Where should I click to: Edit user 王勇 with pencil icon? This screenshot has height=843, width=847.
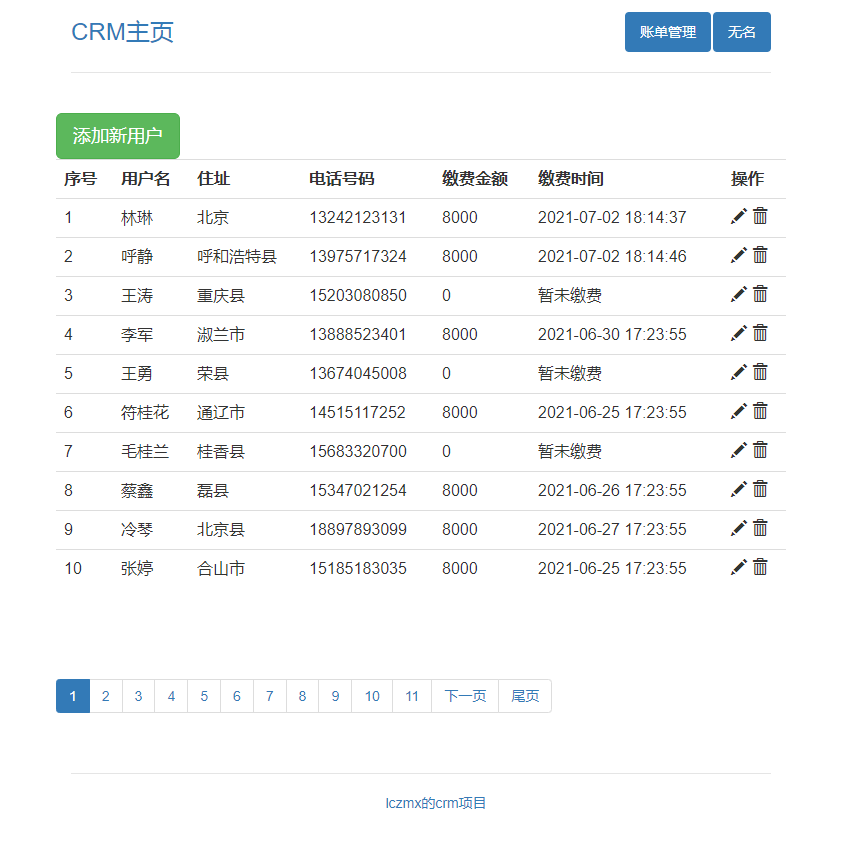tap(738, 372)
